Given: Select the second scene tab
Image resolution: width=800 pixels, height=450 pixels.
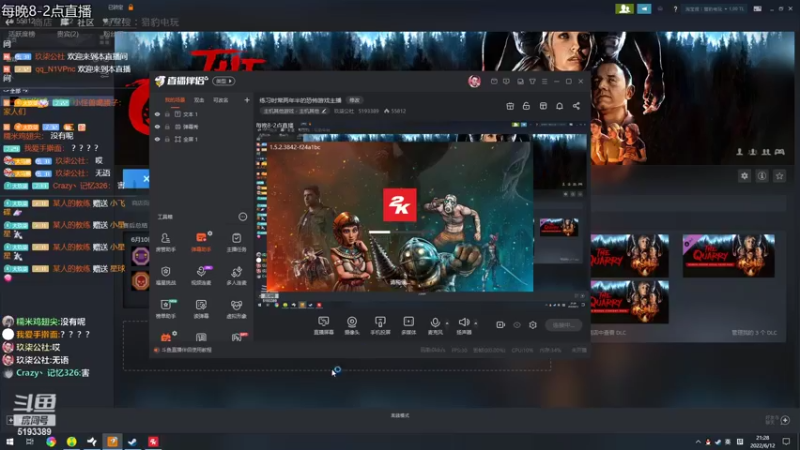Looking at the screenshot, I should [x=199, y=100].
